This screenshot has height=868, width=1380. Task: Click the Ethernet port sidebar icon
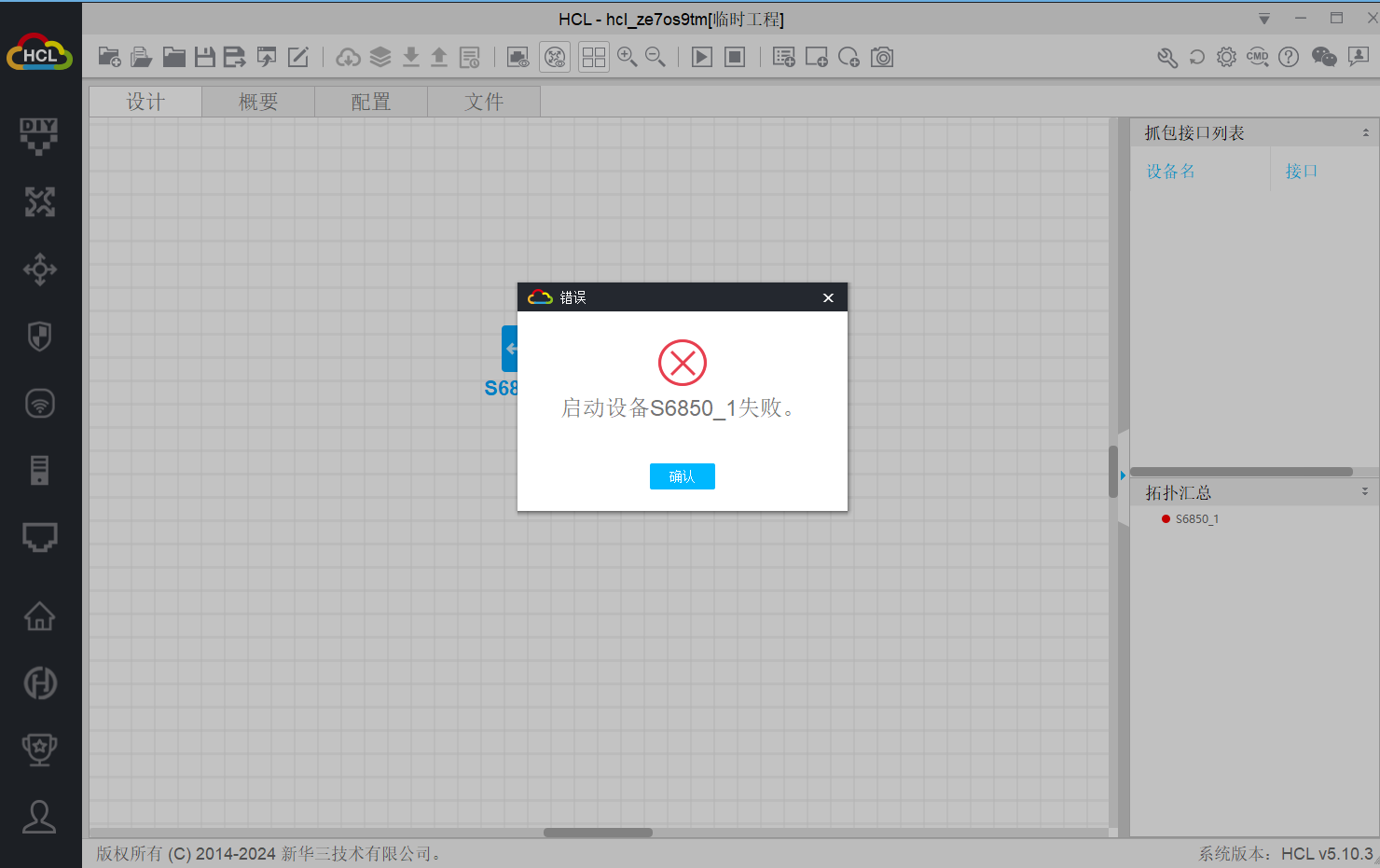click(x=39, y=537)
